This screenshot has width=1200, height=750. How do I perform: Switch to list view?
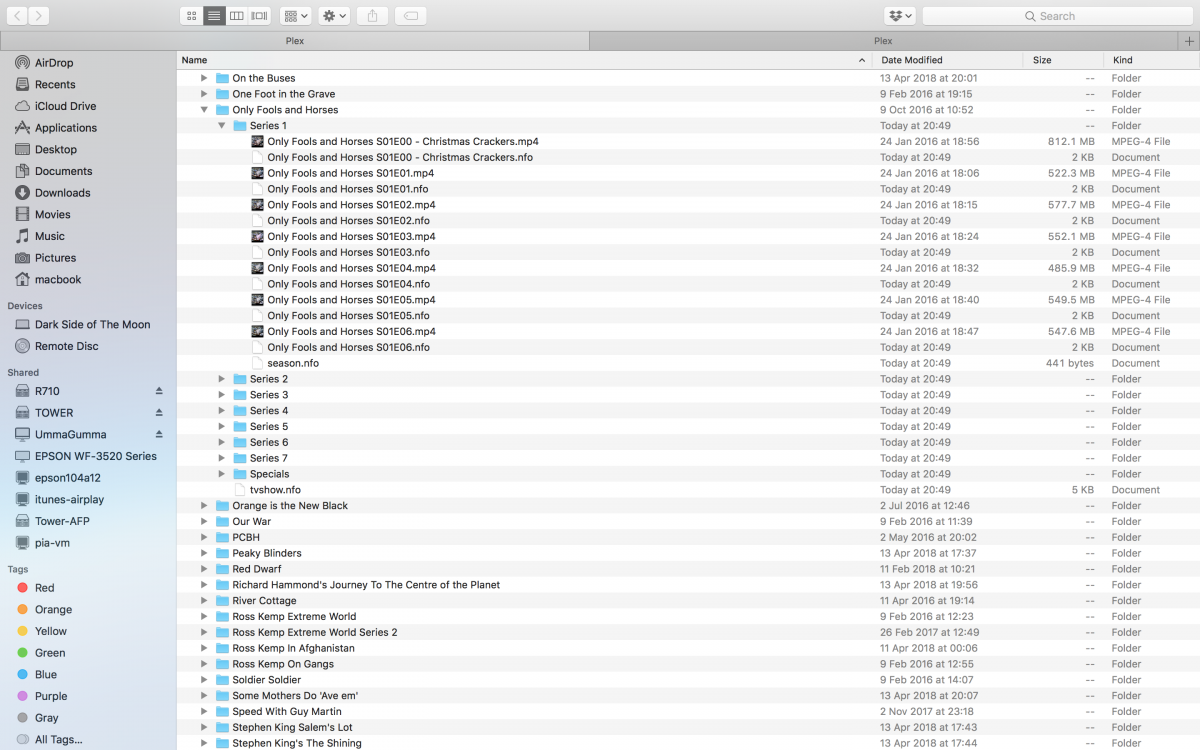click(x=214, y=16)
